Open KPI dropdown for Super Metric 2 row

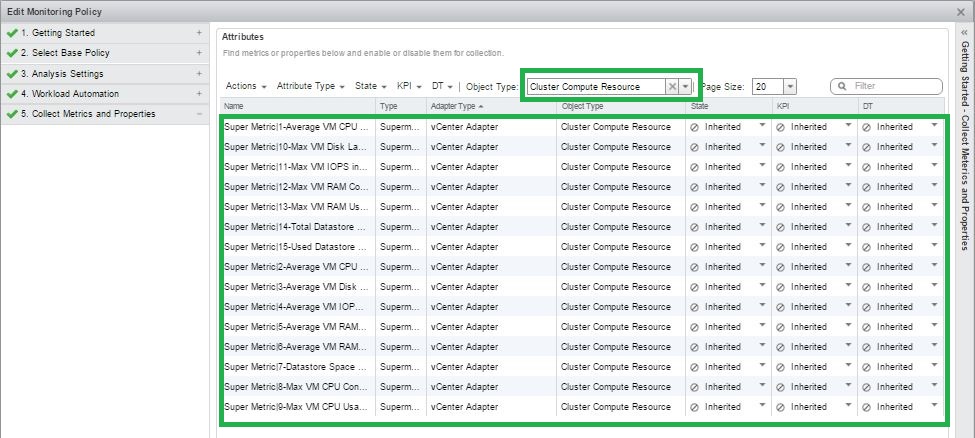pos(848,266)
